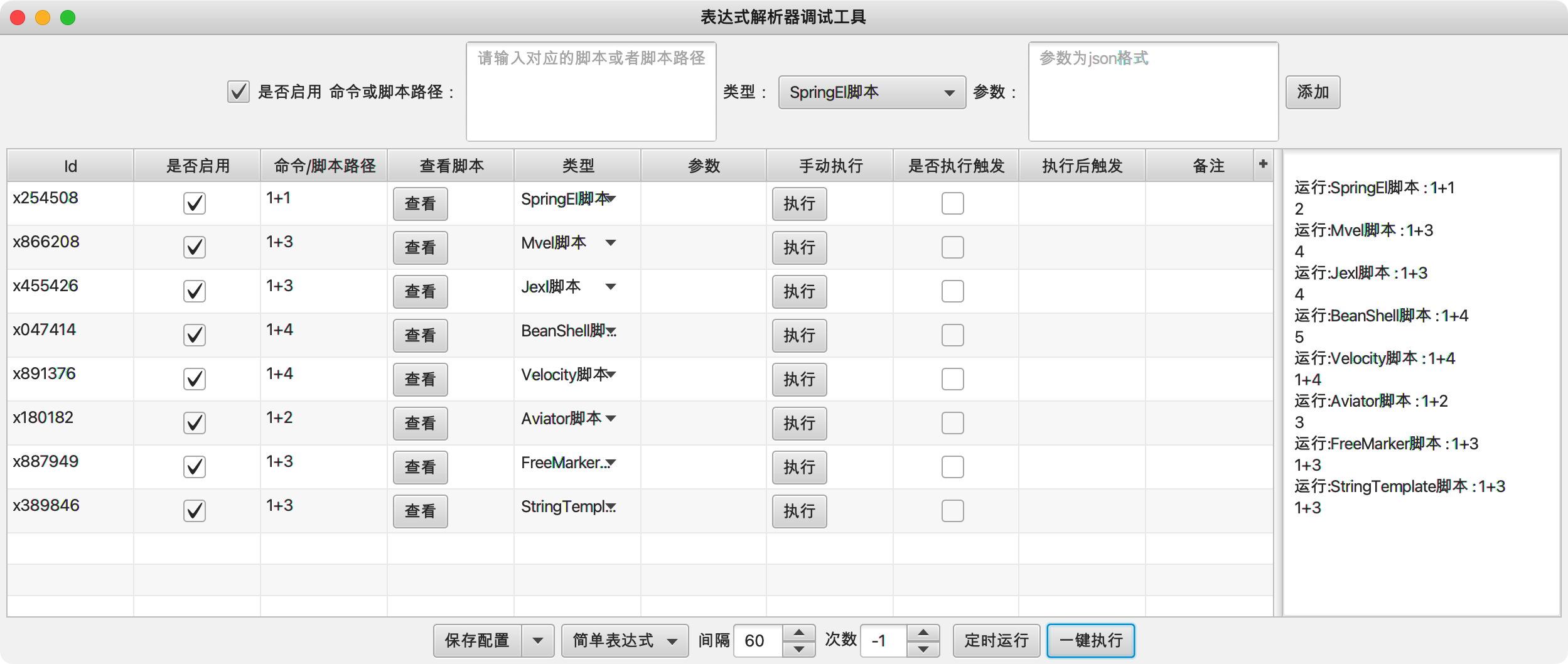Uncheck 是否启用 for row x047414
The image size is (1568, 664).
click(x=195, y=335)
